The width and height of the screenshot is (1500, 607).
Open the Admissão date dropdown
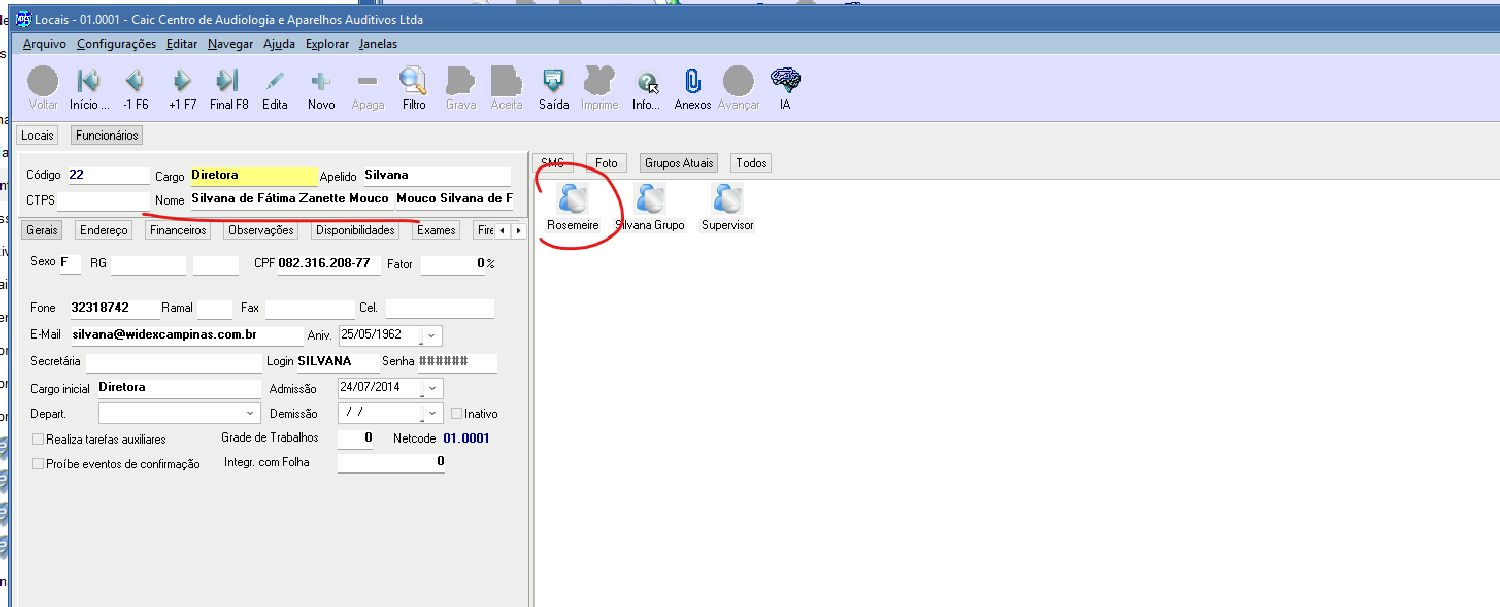[x=432, y=388]
